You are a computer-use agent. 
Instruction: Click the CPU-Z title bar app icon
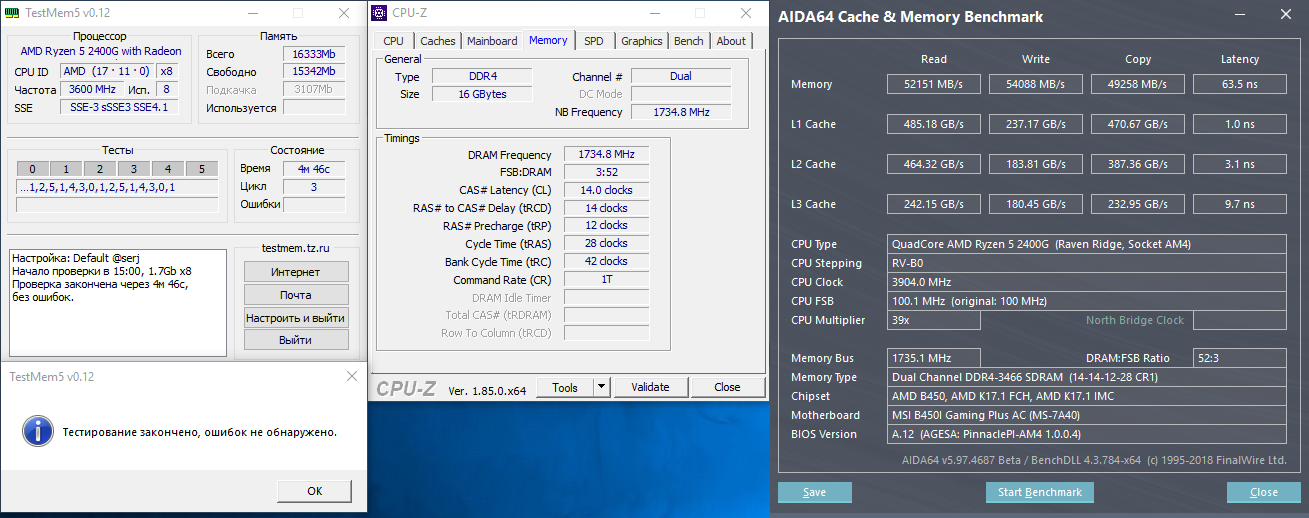click(x=380, y=14)
